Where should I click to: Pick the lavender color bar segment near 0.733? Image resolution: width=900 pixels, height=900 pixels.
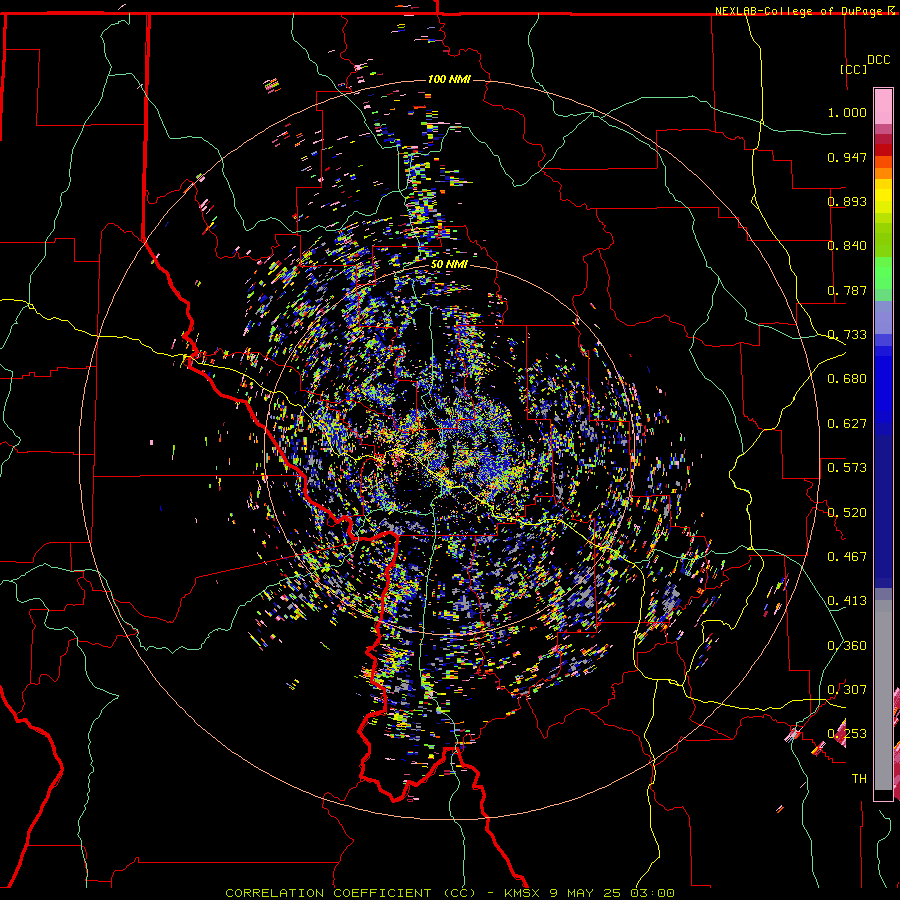click(883, 317)
